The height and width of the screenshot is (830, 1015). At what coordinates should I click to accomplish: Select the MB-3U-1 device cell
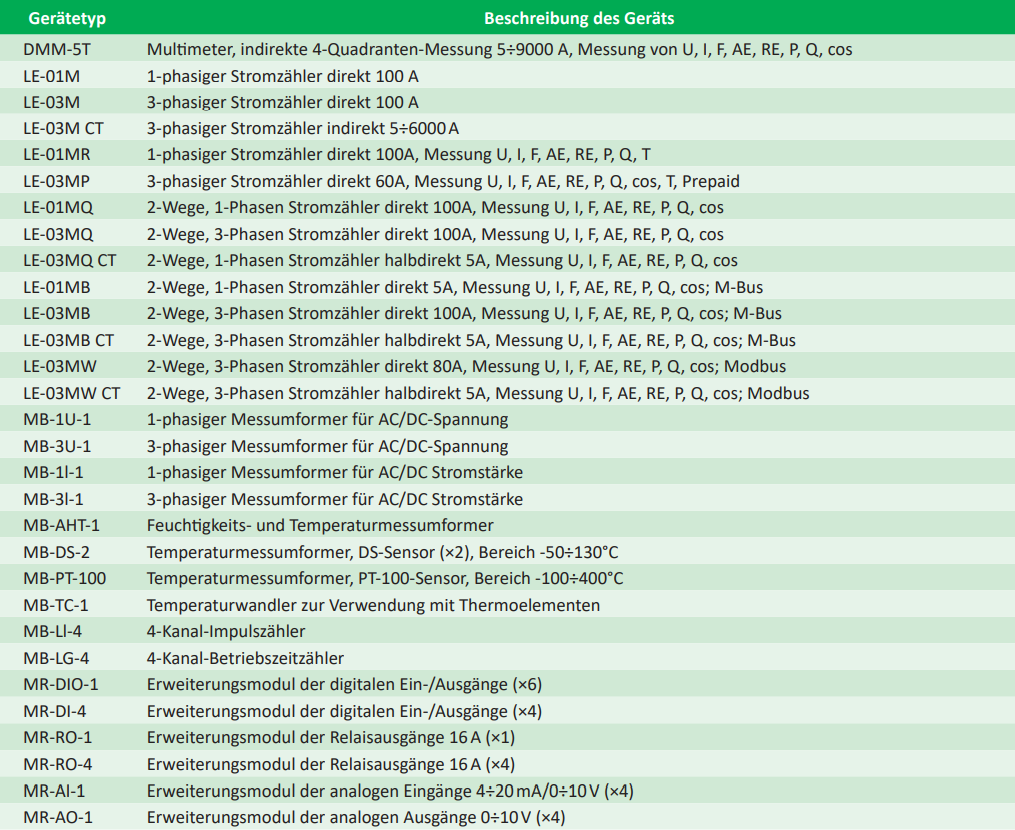coord(57,446)
